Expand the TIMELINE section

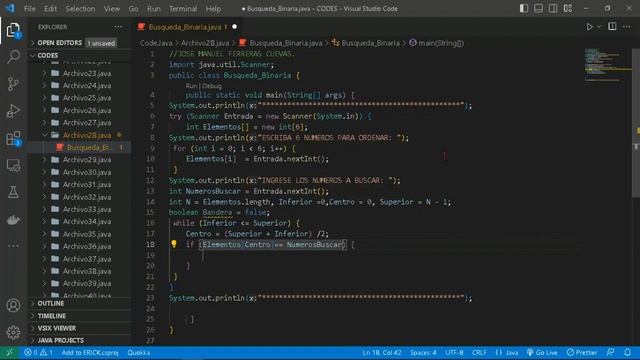tap(80, 316)
